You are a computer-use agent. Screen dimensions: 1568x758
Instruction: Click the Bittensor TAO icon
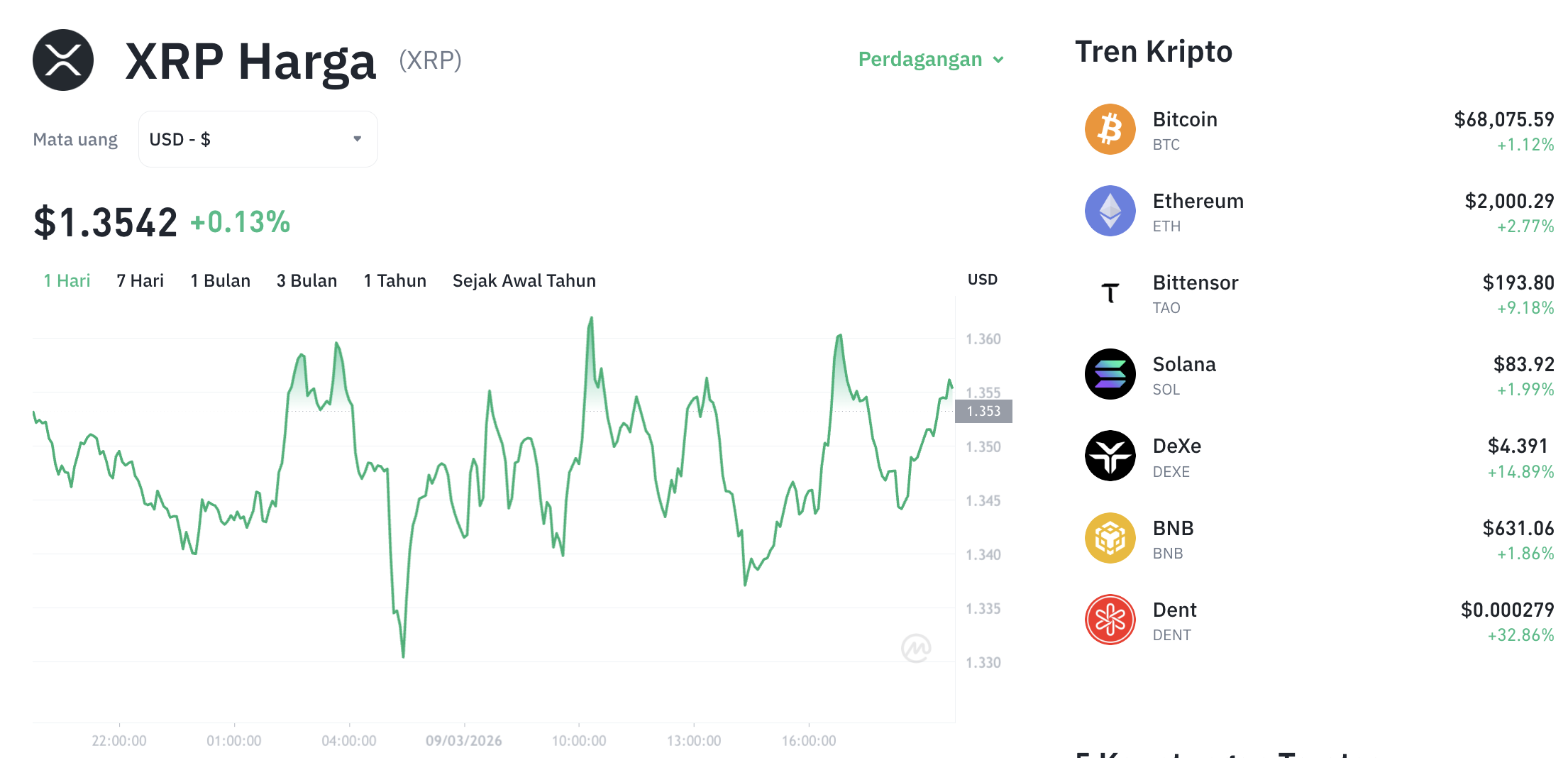1110,293
